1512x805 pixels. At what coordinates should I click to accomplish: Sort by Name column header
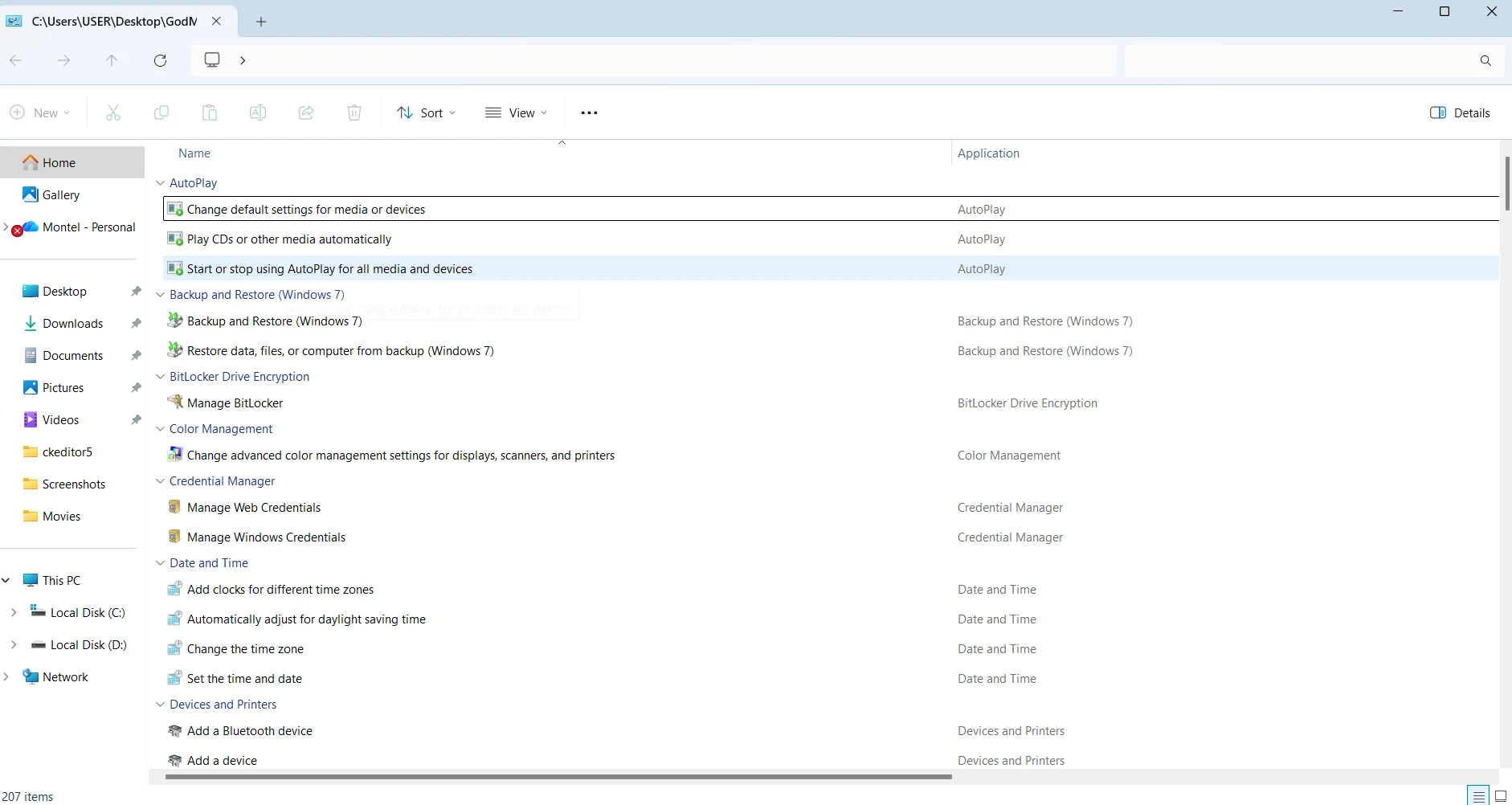point(194,153)
